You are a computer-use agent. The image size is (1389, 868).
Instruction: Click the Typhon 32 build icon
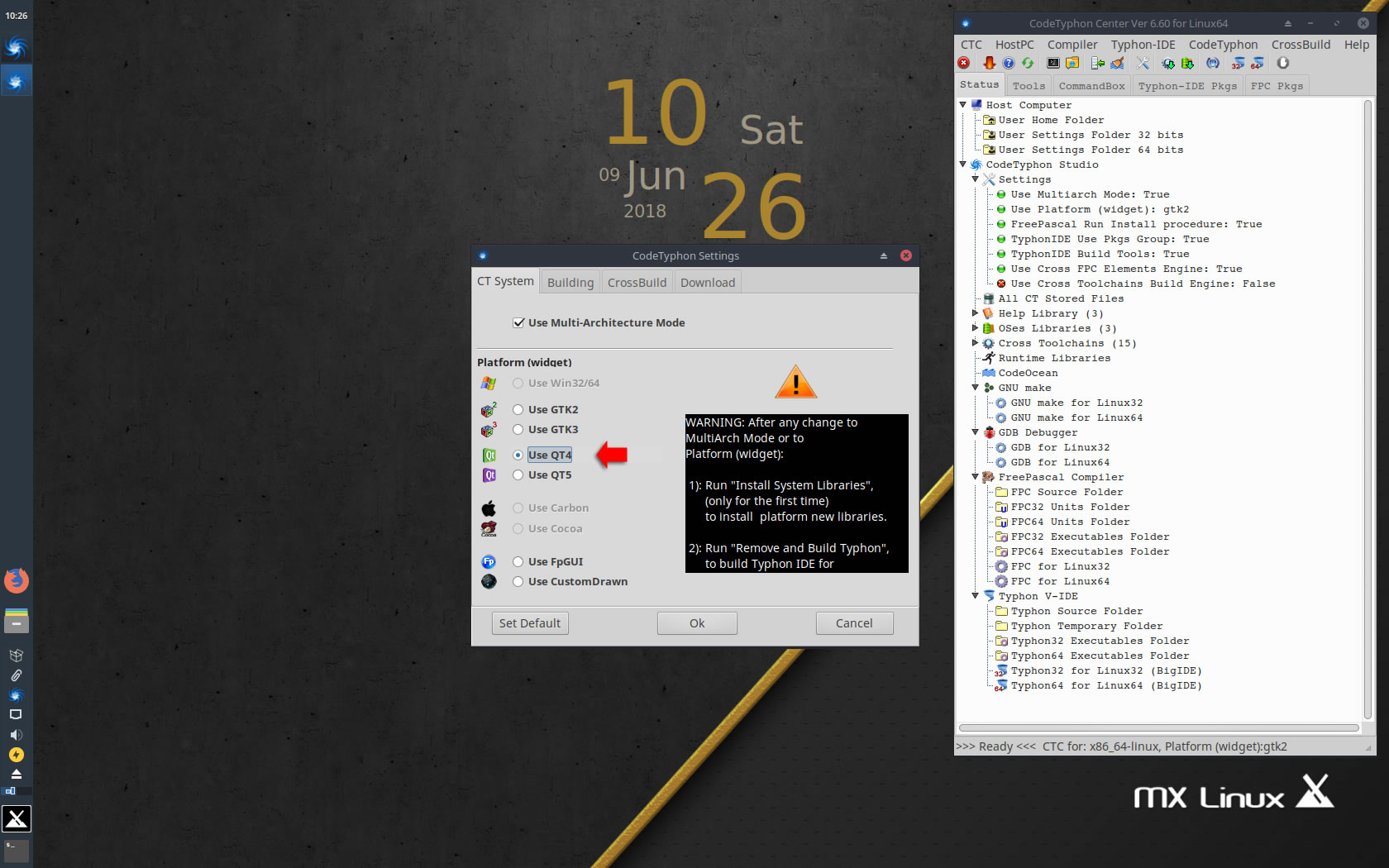point(1238,63)
